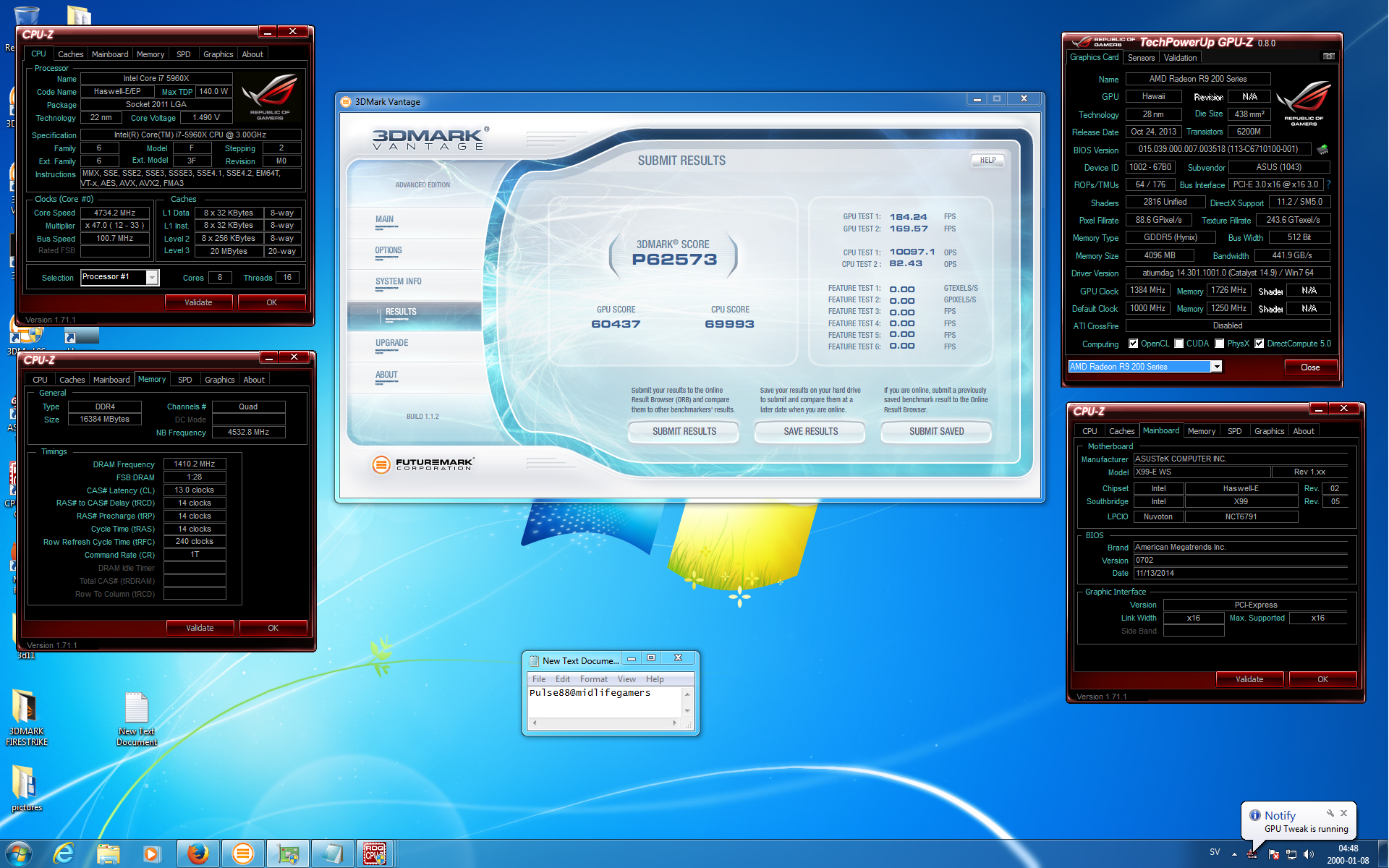Open Notepad Format menu
This screenshot has width=1389, height=868.
(x=593, y=679)
